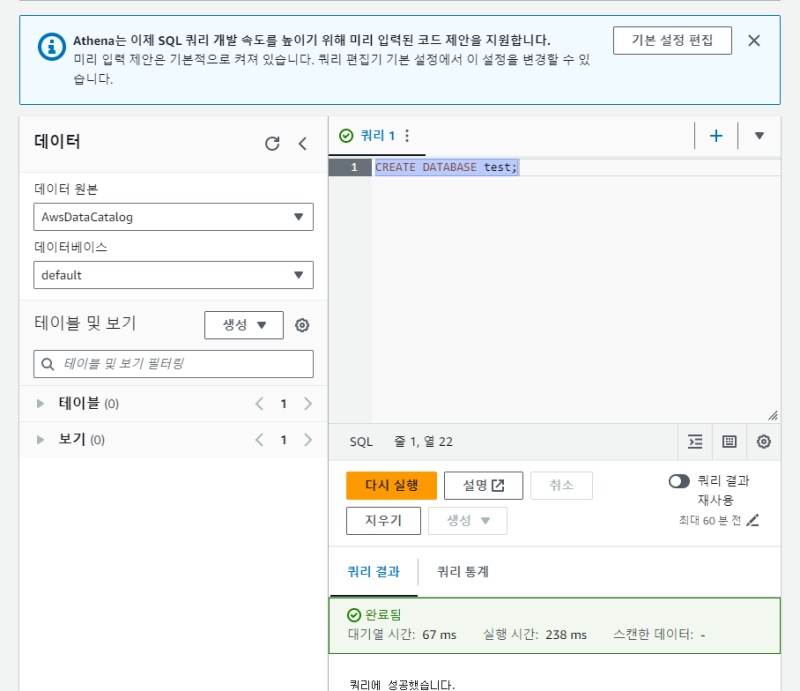
Task: Open query editor preferences gear
Action: point(764,441)
